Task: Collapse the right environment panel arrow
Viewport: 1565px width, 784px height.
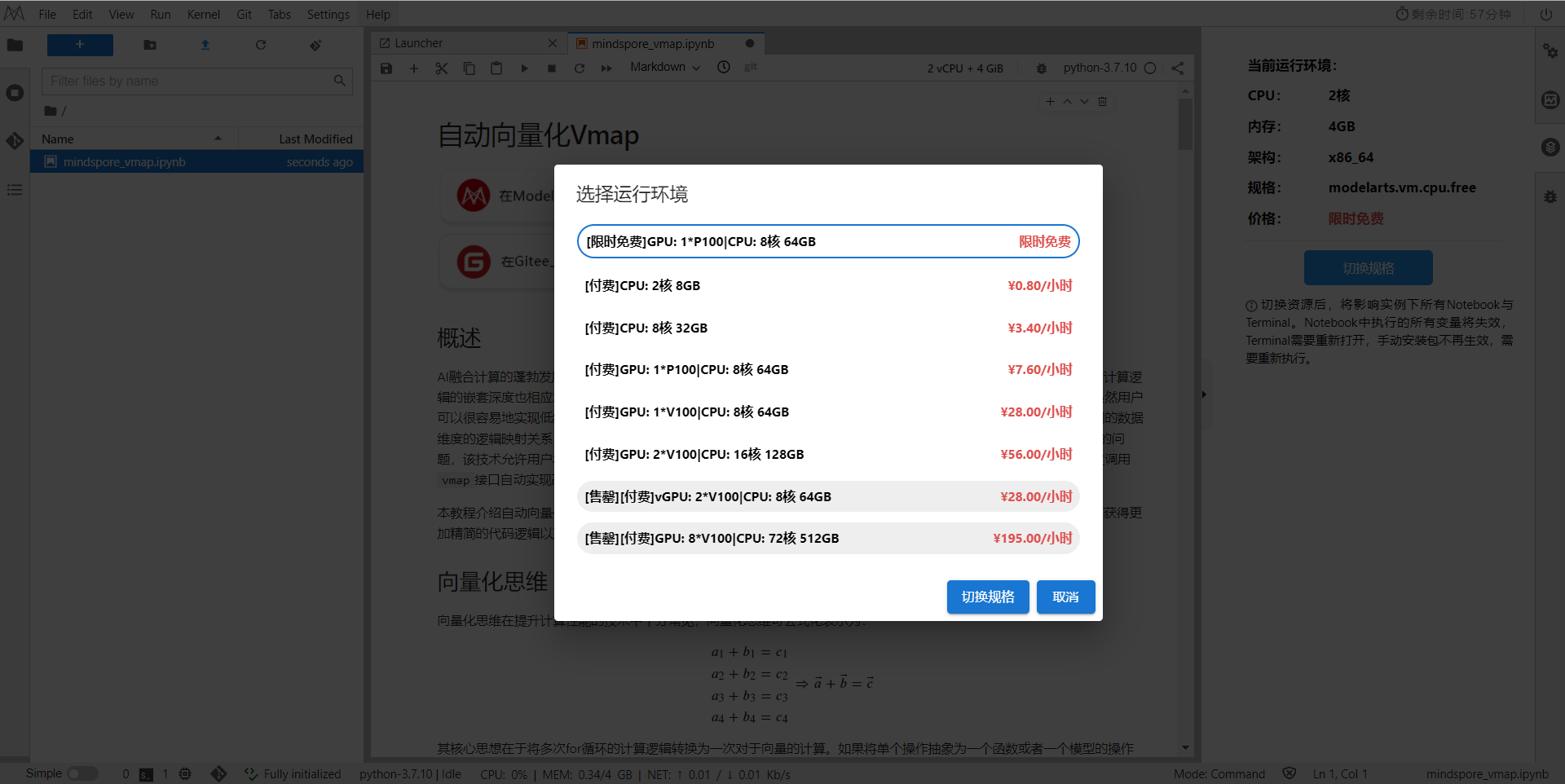Action: click(1204, 394)
